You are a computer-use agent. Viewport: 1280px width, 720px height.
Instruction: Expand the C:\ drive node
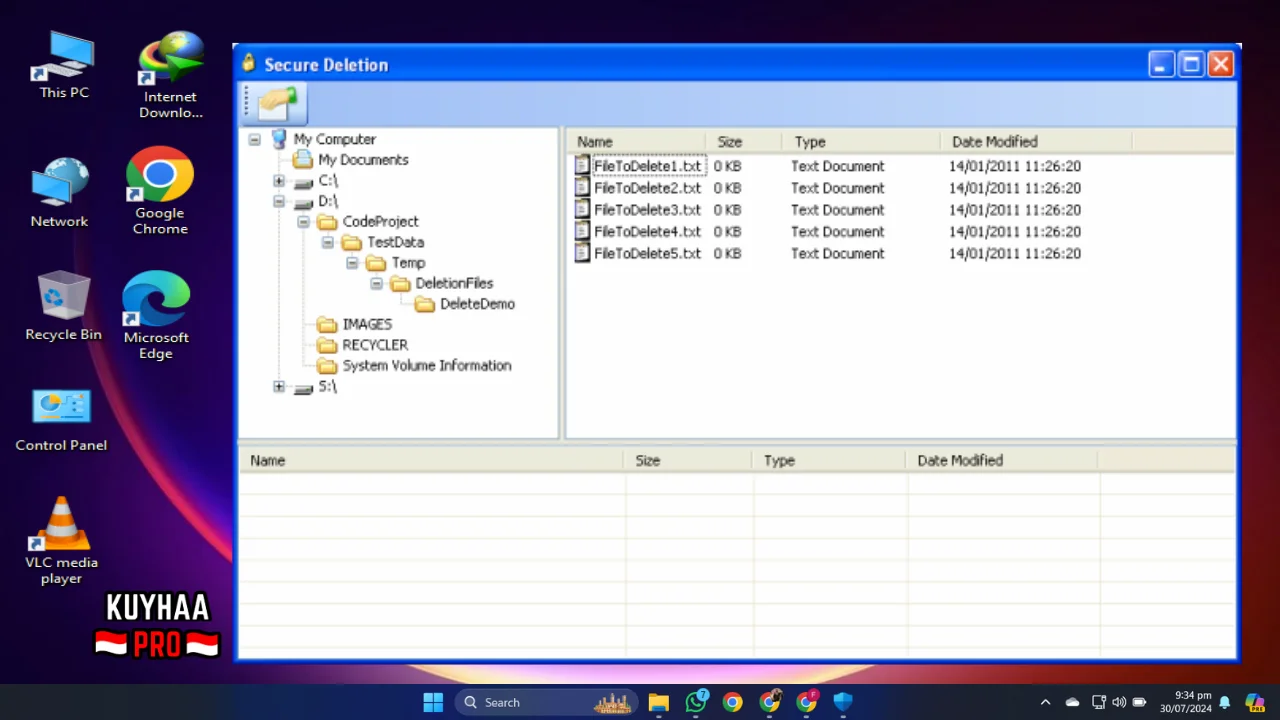[x=279, y=181]
